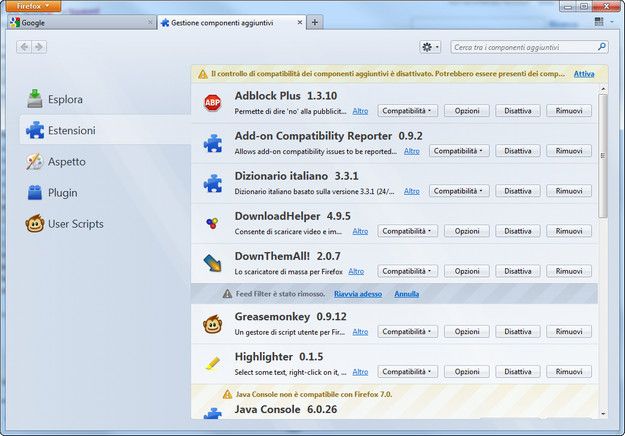The image size is (625, 436).
Task: Expand Compatibilità dropdown for DownloadHelper
Action: (407, 231)
